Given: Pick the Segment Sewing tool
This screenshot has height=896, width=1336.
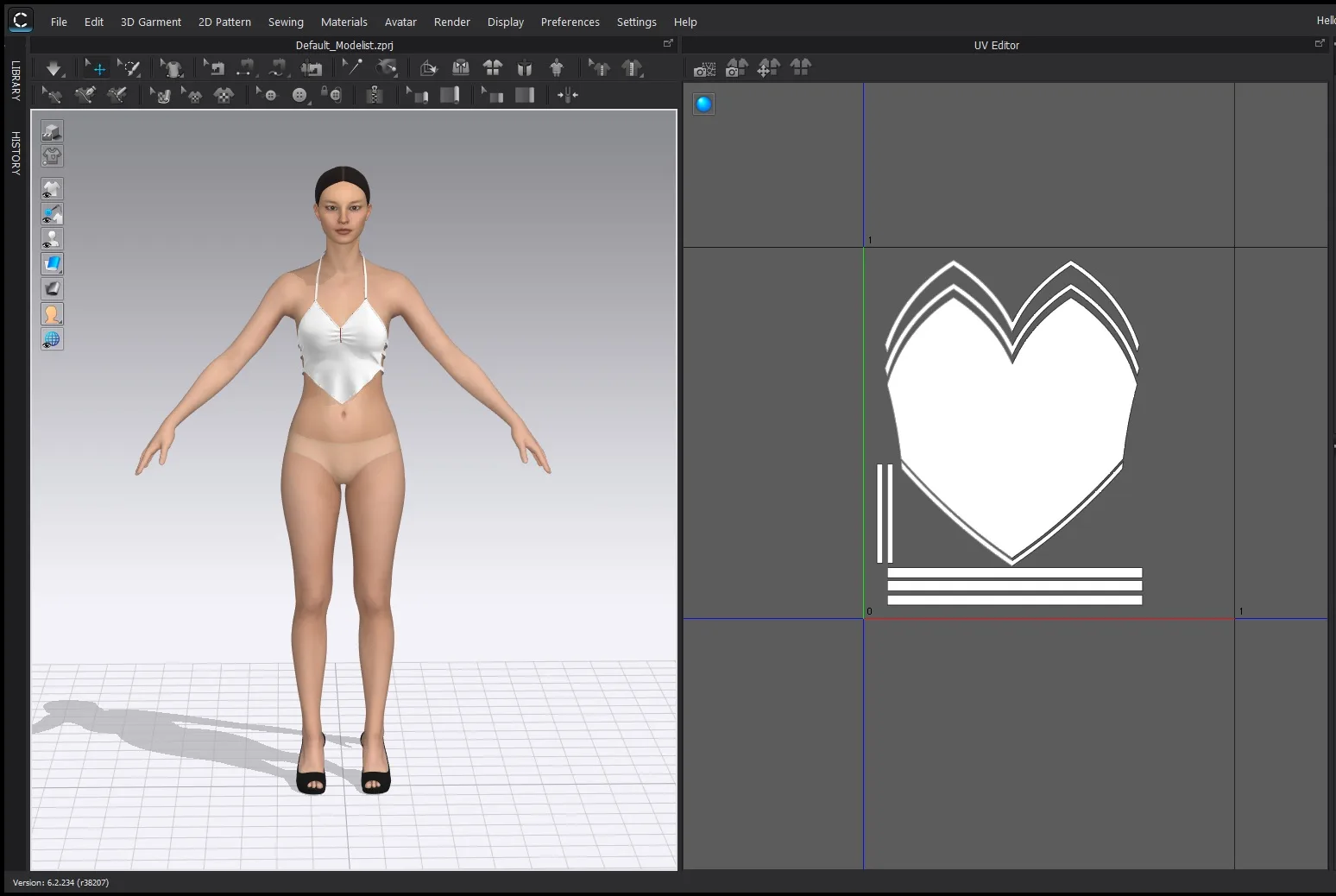Looking at the screenshot, I should pos(246,68).
